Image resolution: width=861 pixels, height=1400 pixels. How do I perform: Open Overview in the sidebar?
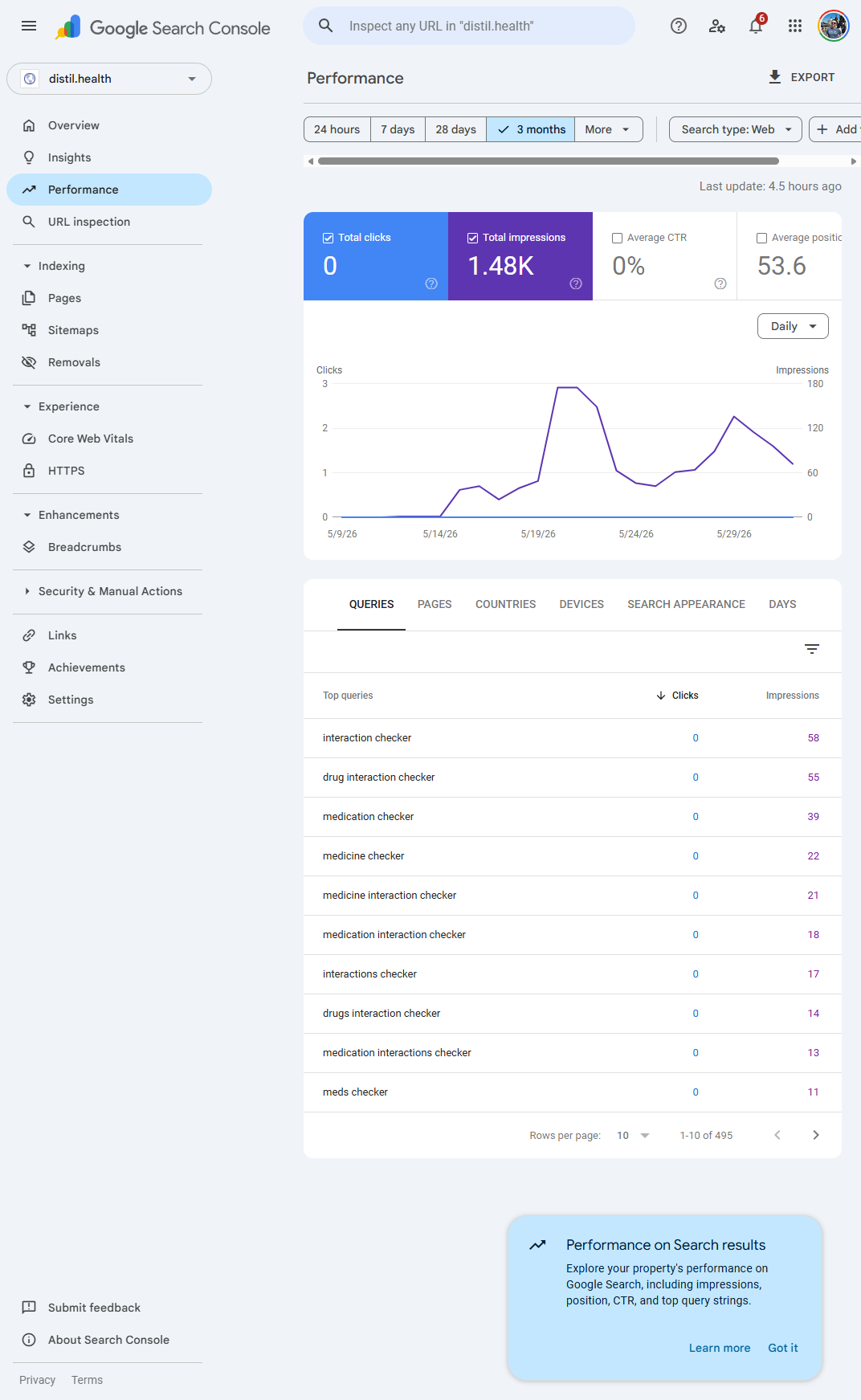tap(109, 125)
